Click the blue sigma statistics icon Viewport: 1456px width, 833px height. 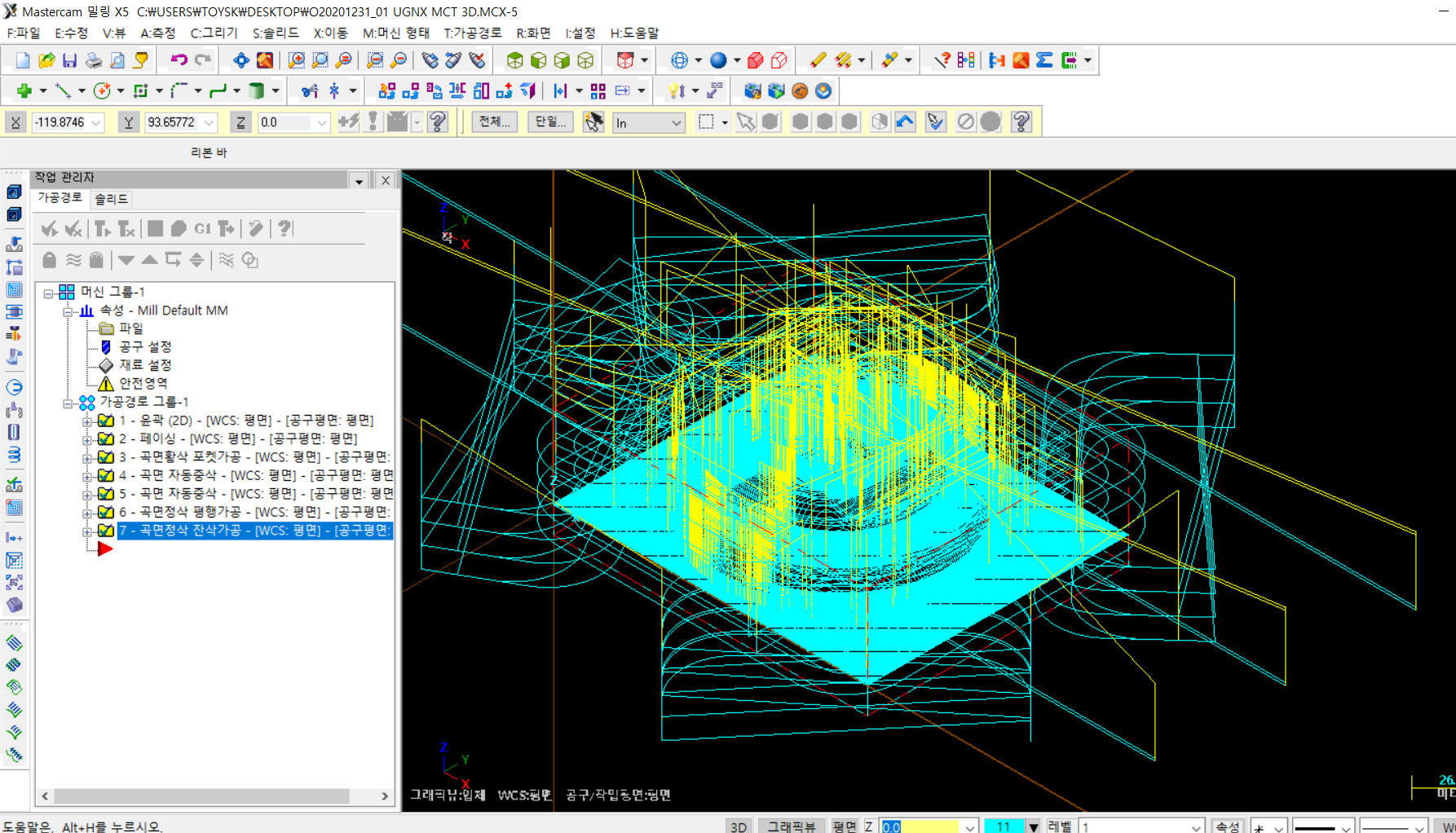1044,60
